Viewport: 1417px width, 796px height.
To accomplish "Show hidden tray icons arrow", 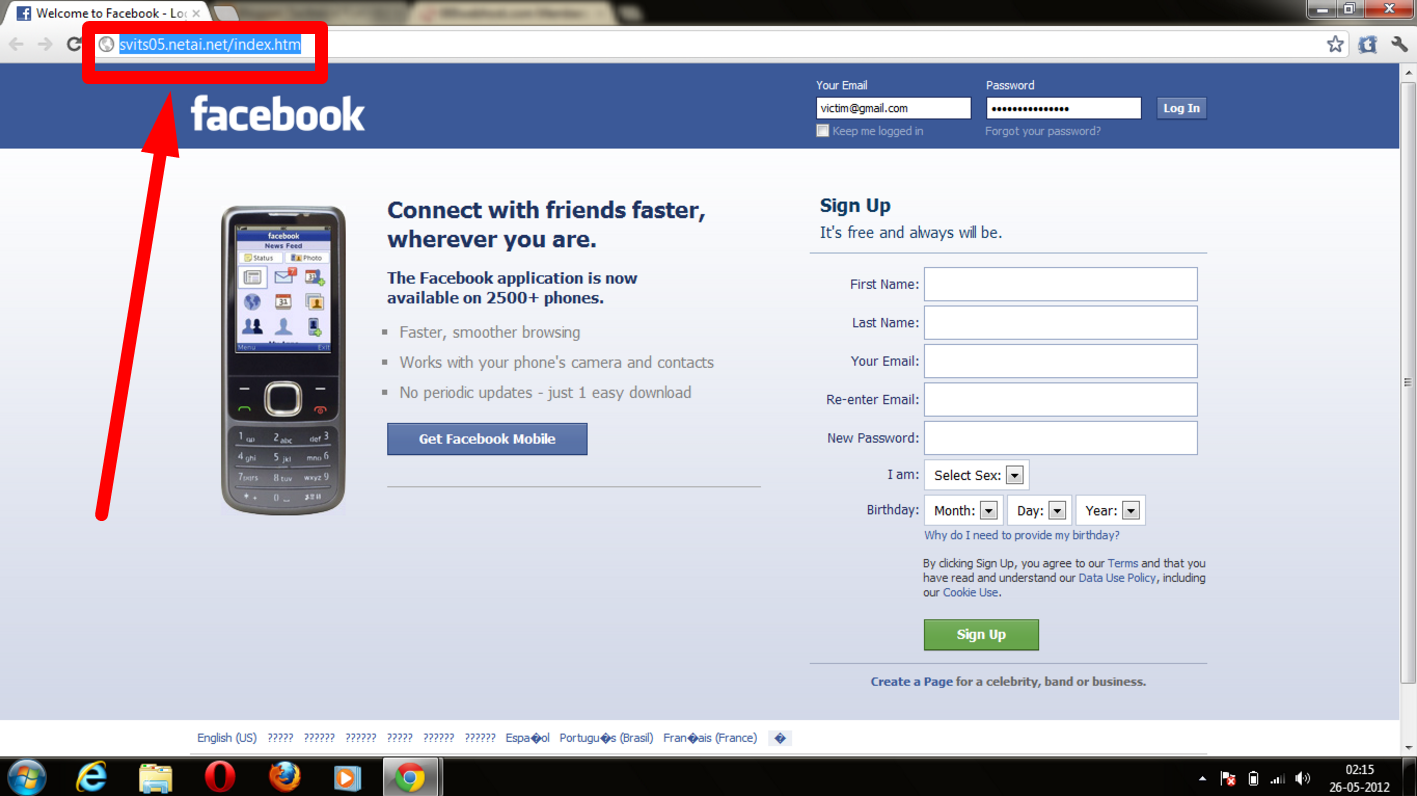I will (x=1202, y=778).
